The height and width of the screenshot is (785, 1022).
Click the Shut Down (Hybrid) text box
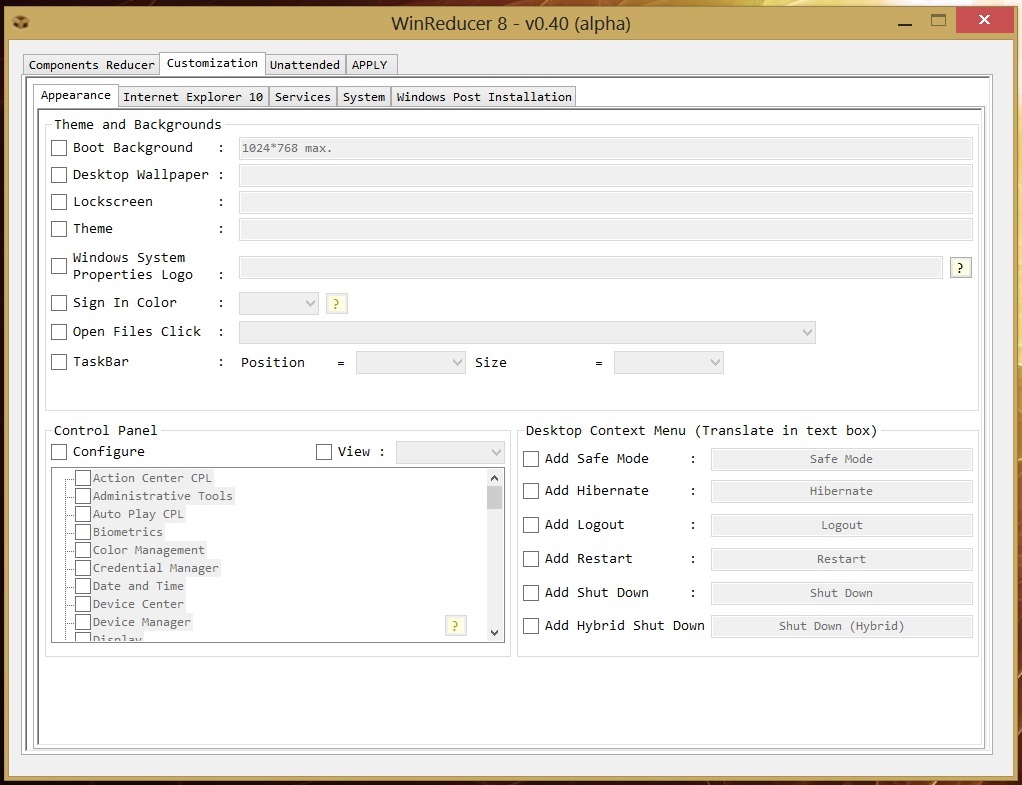[841, 626]
